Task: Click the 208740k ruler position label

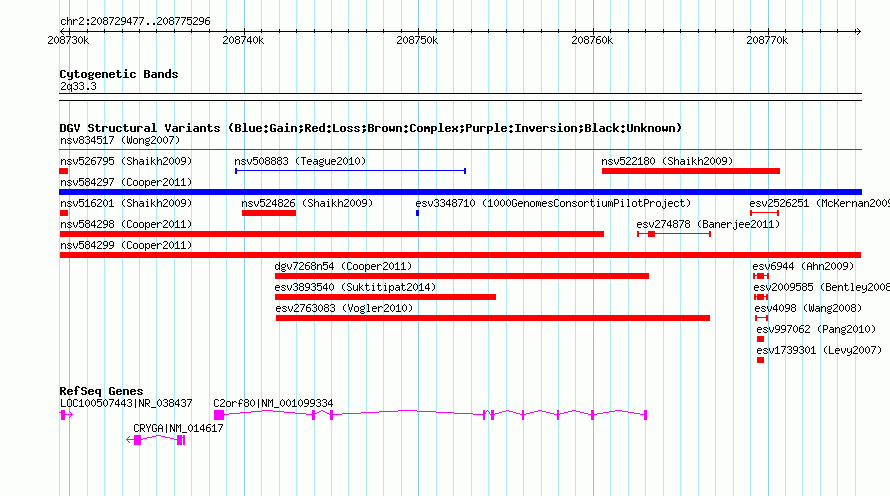Action: click(243, 40)
